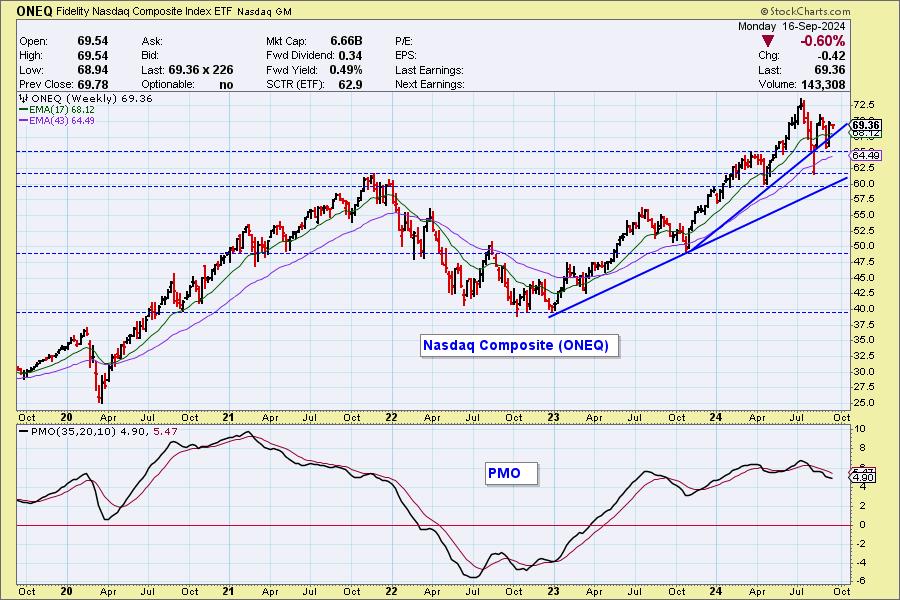Click the 25.0 price axis label

(x=864, y=403)
